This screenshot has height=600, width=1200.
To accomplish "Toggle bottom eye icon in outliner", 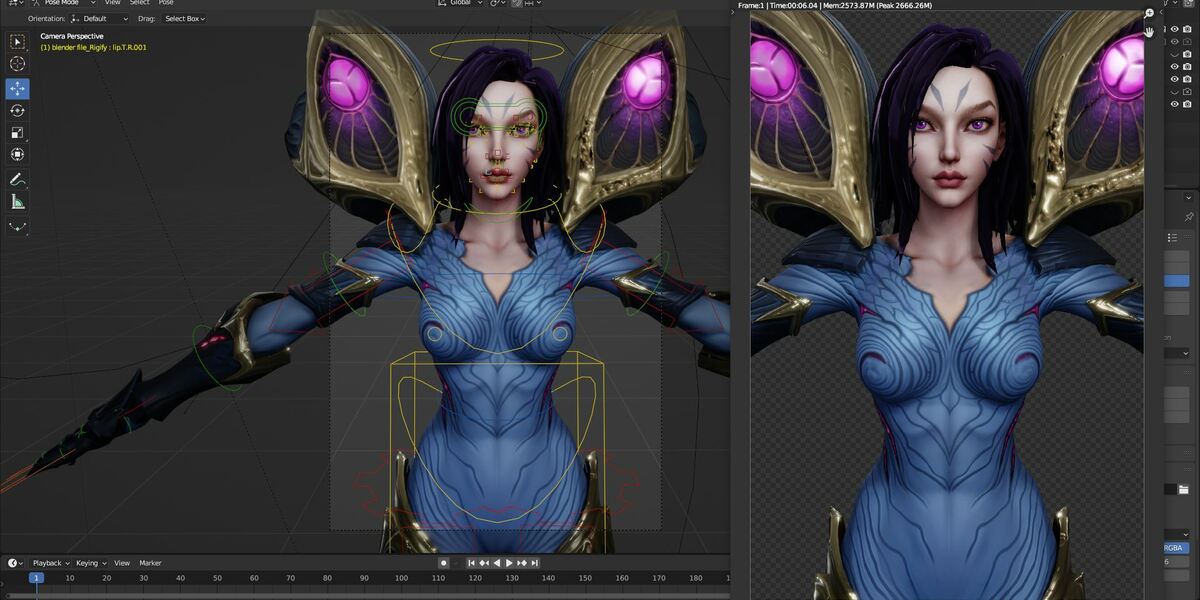I will [1174, 104].
